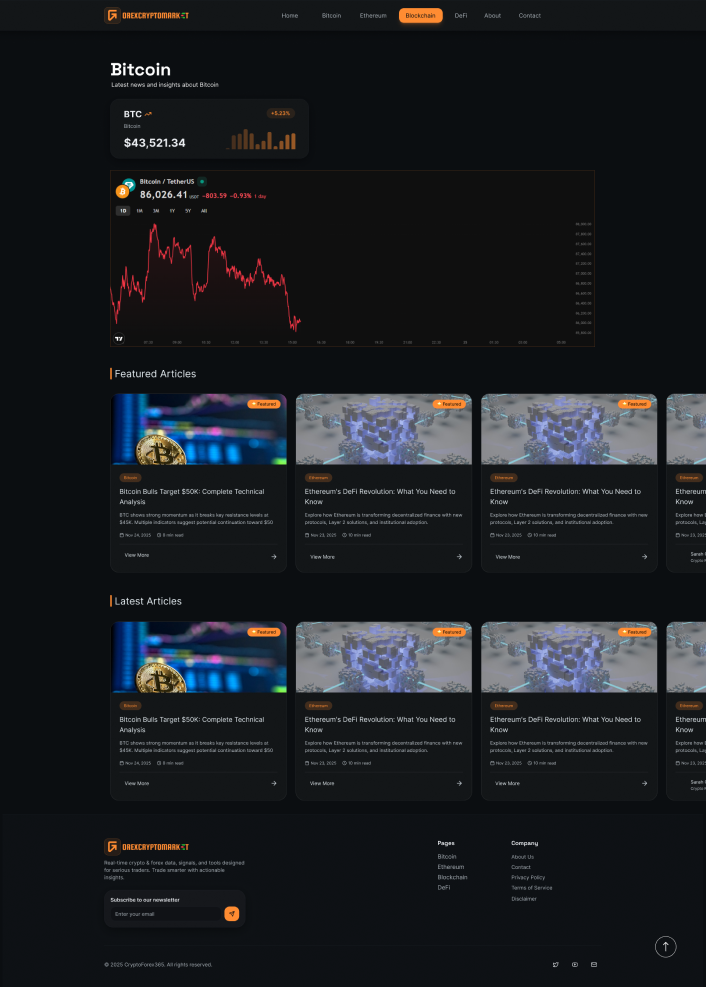Open DeFi in the top navigation bar
The height and width of the screenshot is (987, 706).
tap(461, 16)
